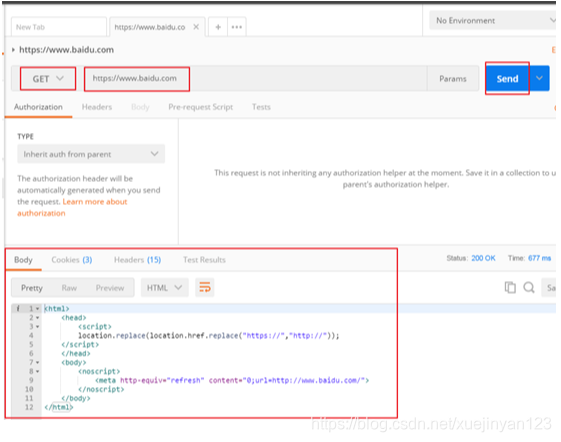Screen dimensions: 561x442
Task: Collapse the body tag fold arrow on line 7
Action: (x=37, y=363)
